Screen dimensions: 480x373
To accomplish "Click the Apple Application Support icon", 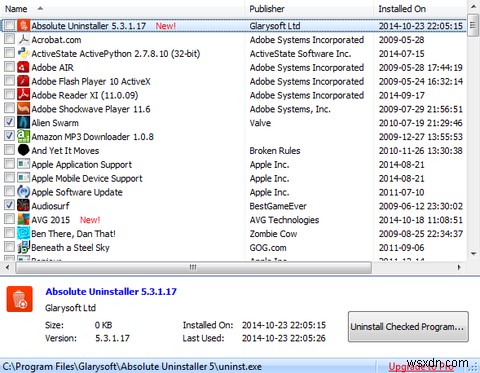I will click(23, 164).
